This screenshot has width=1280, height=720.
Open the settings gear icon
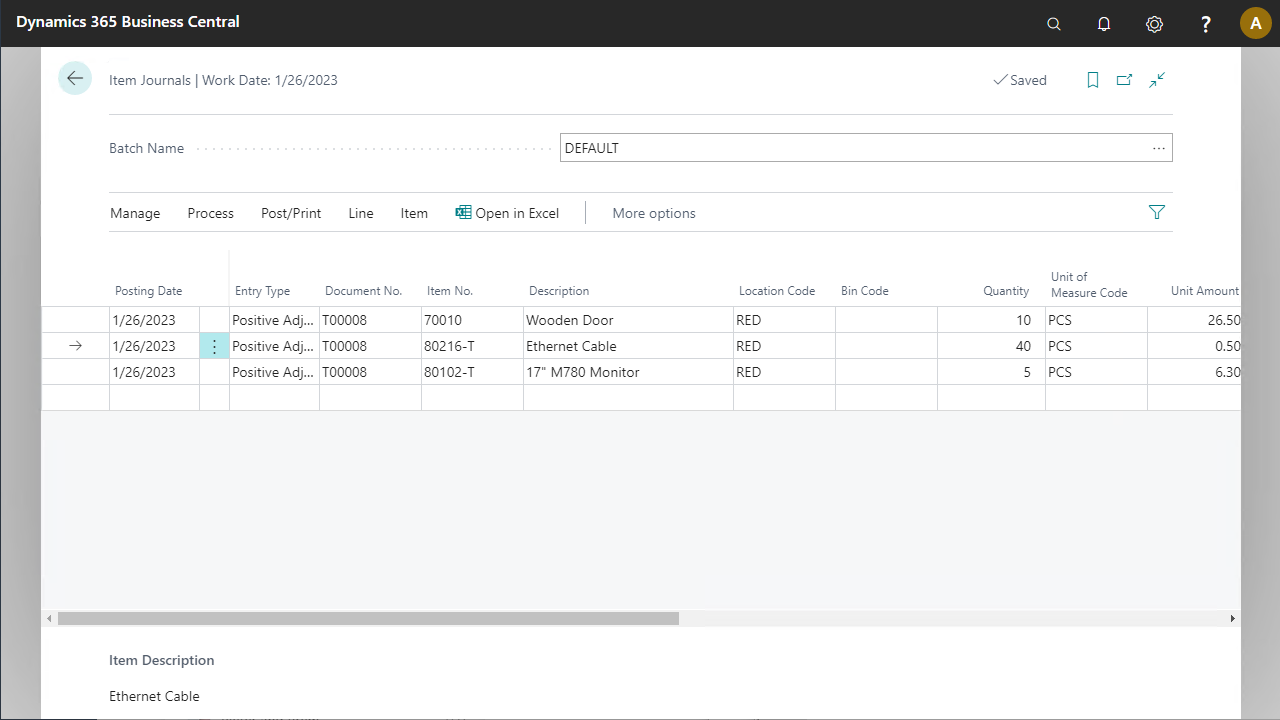1154,24
